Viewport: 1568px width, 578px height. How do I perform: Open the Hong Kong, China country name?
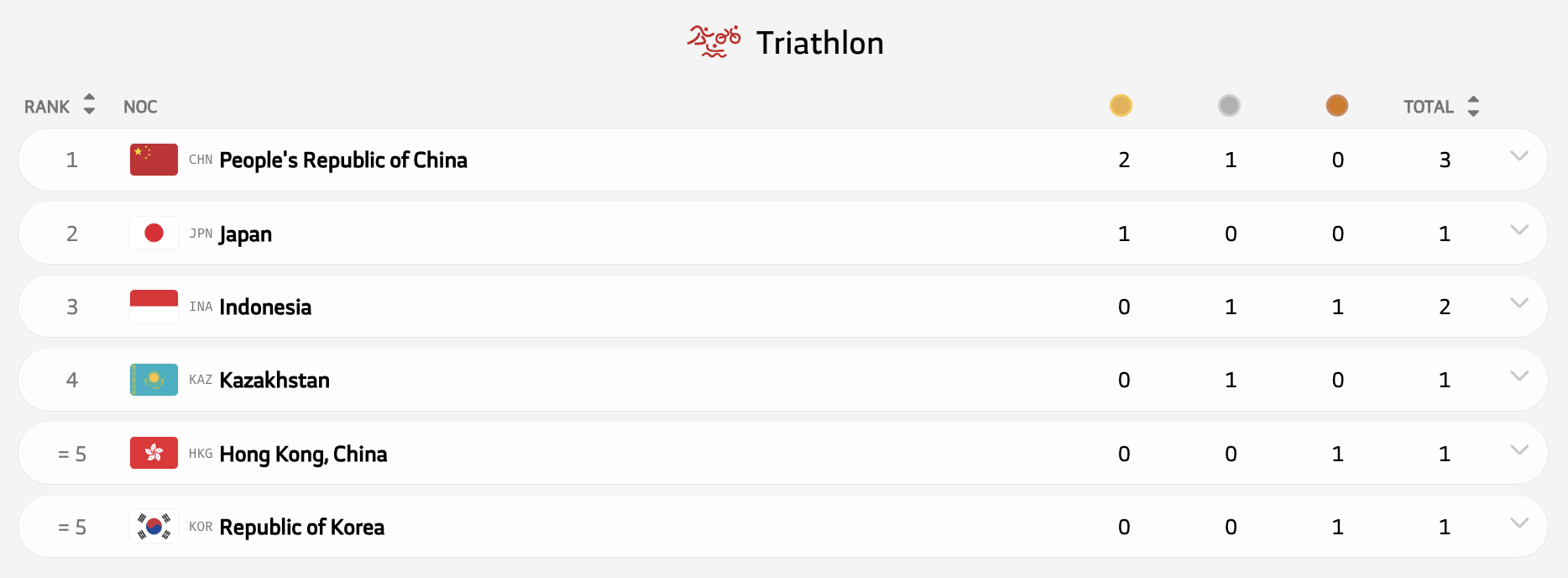point(303,455)
